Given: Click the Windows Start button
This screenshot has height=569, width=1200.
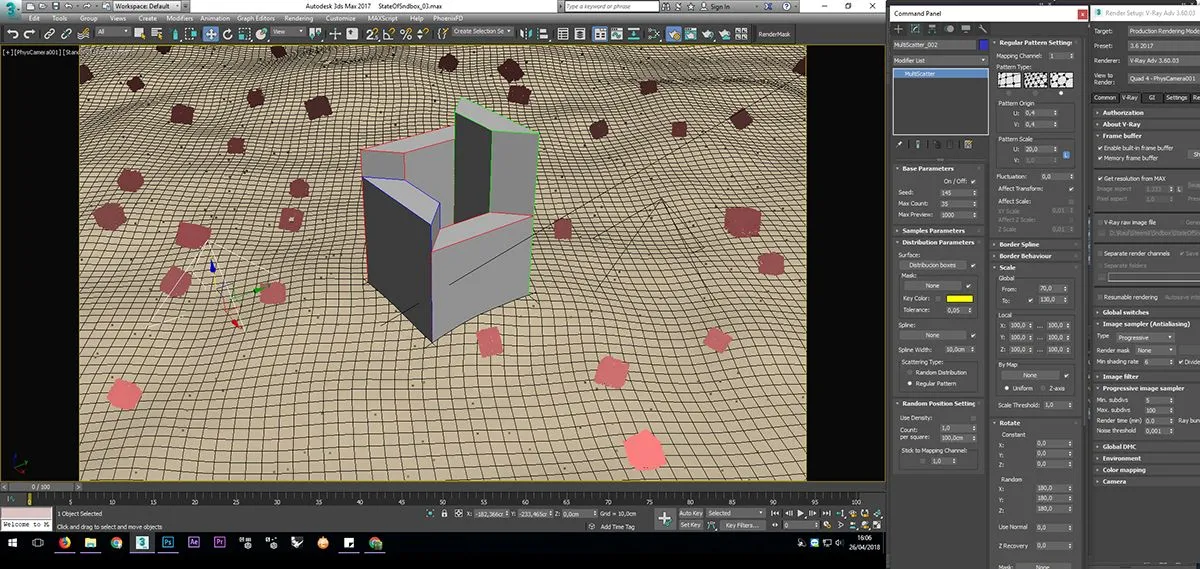Looking at the screenshot, I should [12, 542].
